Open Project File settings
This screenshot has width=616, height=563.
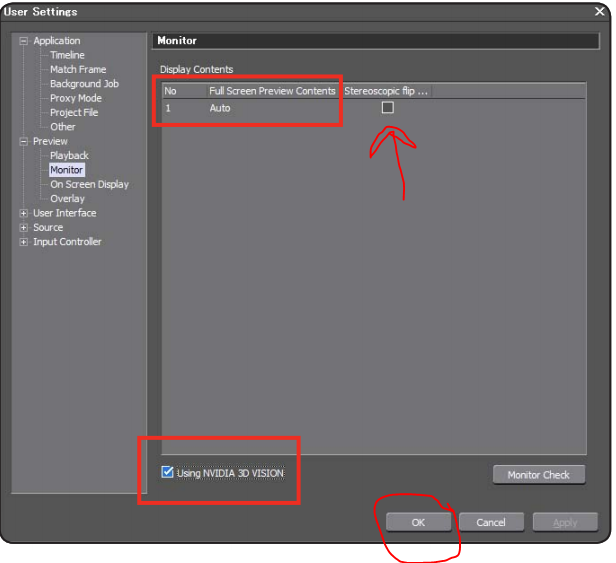click(x=74, y=113)
